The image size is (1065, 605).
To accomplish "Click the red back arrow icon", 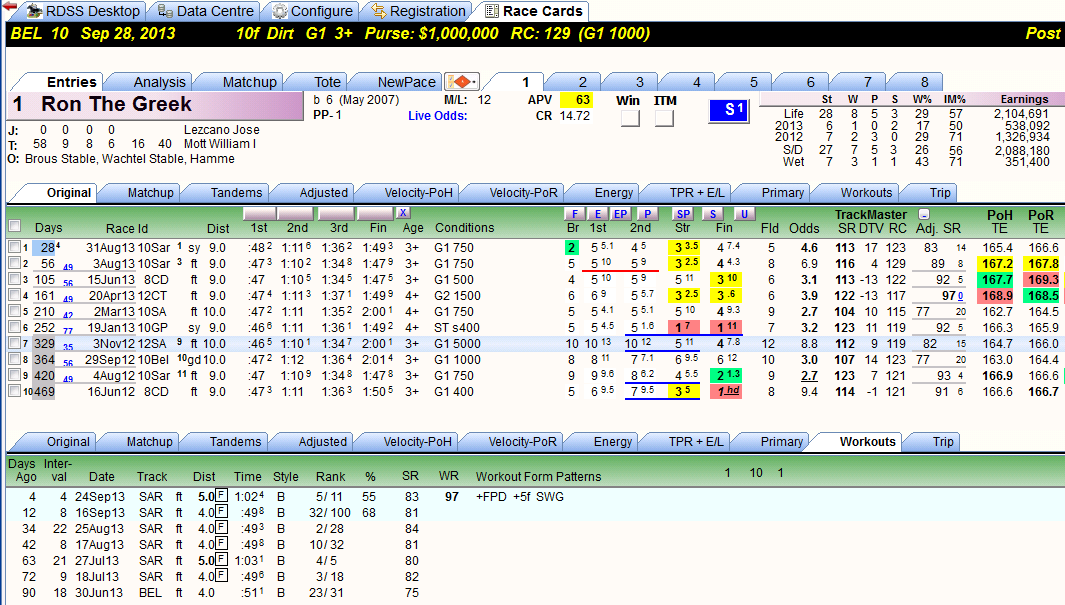I will click(x=10, y=7).
